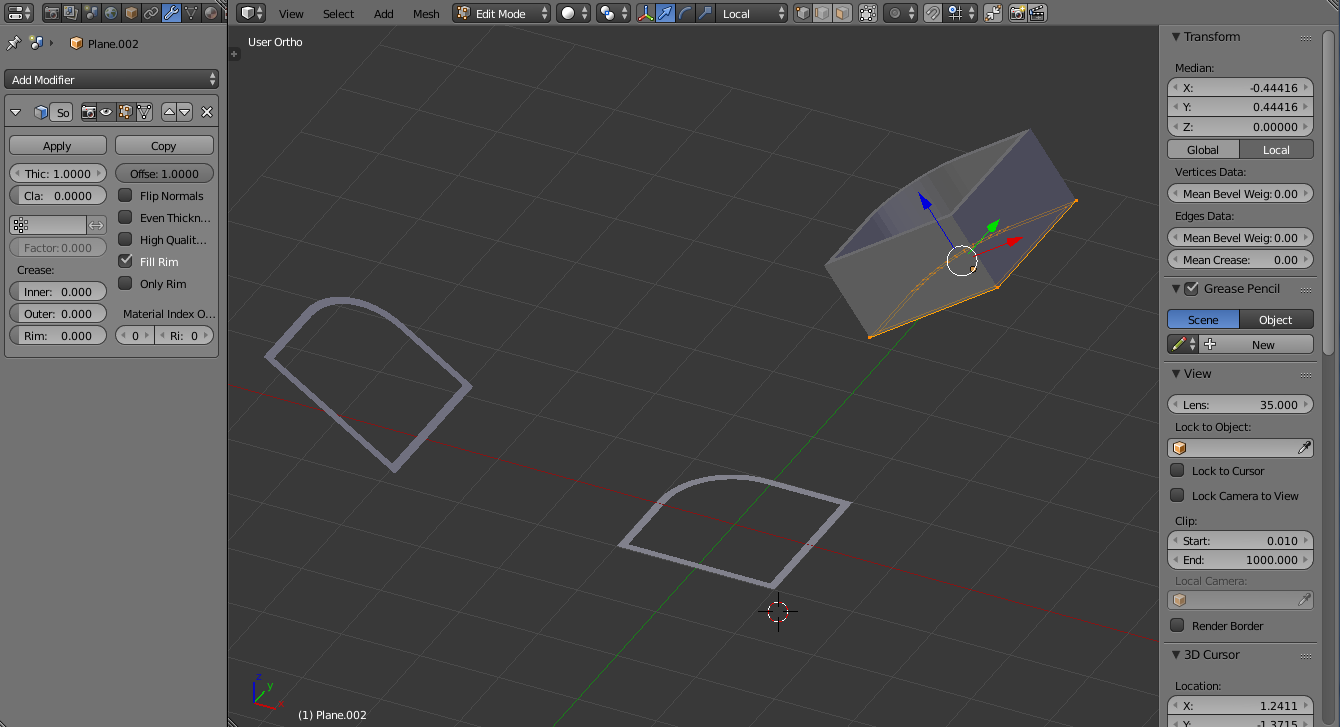Disable the Grease Pencil panel checkbox
1340x727 pixels.
[1191, 289]
